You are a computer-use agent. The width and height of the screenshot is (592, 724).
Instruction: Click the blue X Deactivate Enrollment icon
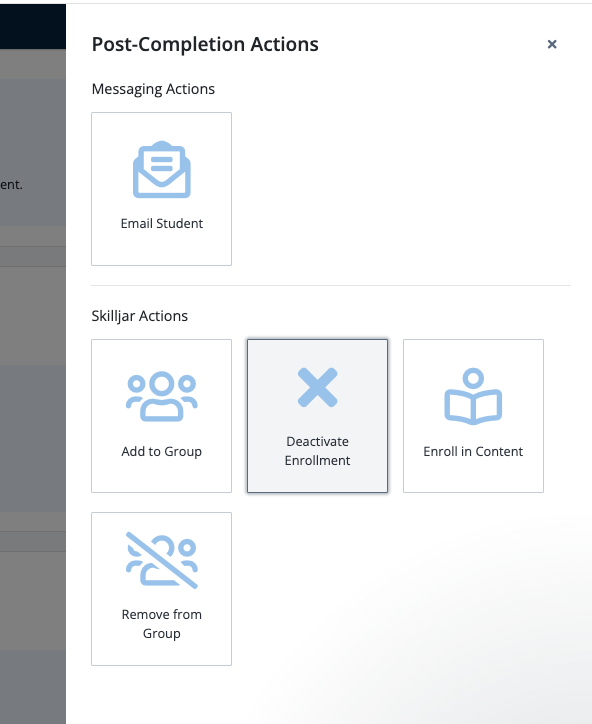pyautogui.click(x=318, y=387)
